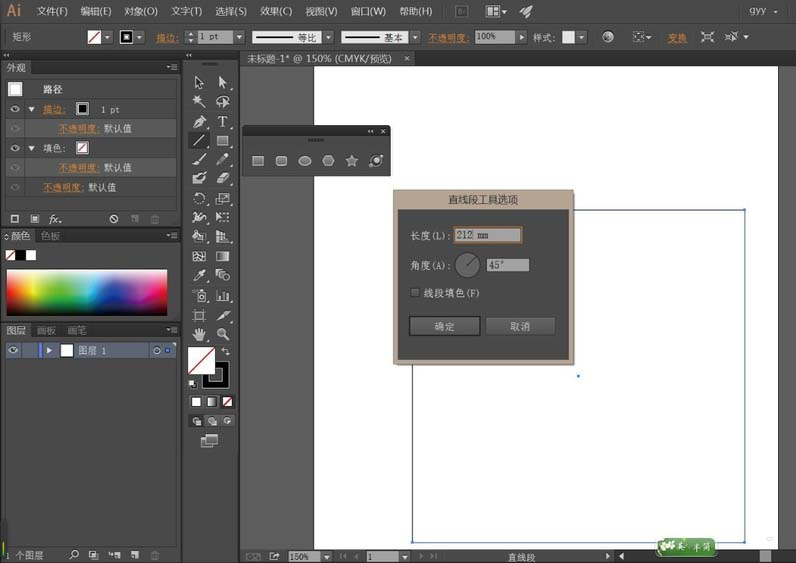This screenshot has width=796, height=563.
Task: Choose the Flare tool in floating panel
Action: (x=376, y=161)
